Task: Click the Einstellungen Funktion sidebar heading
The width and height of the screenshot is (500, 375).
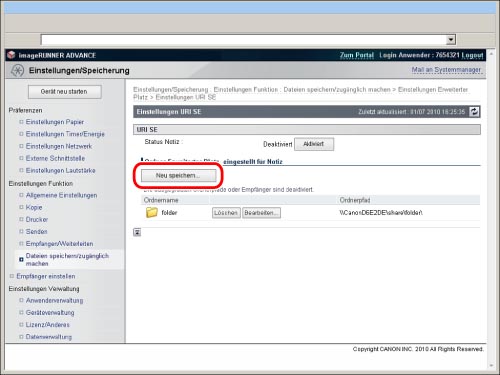Action: [41, 183]
